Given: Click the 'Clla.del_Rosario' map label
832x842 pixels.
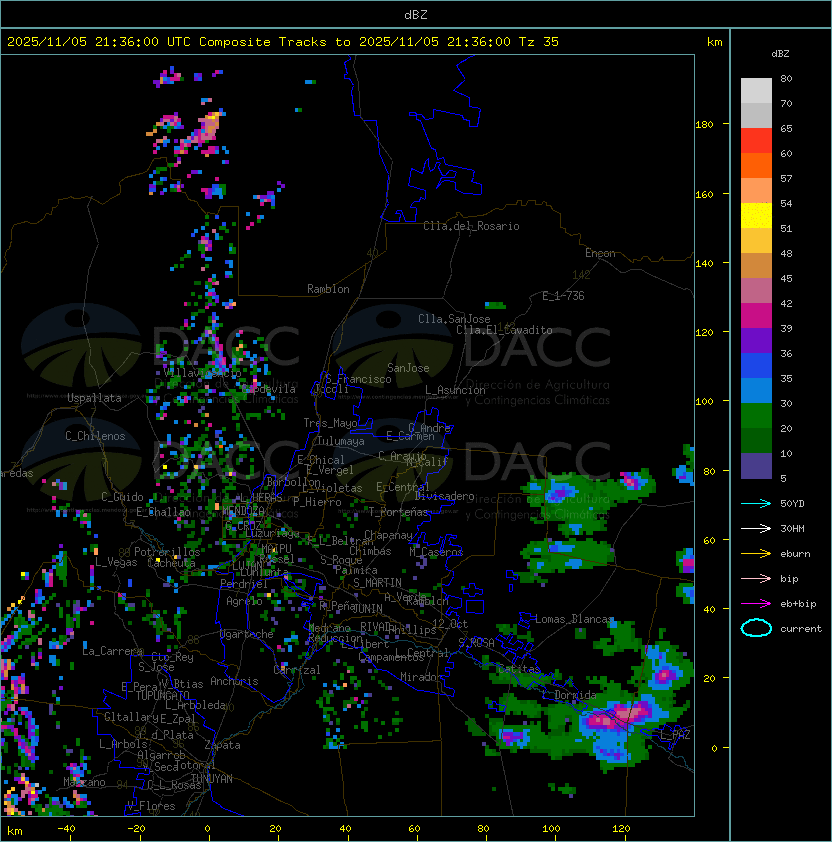Looking at the screenshot, I should click(x=471, y=226).
